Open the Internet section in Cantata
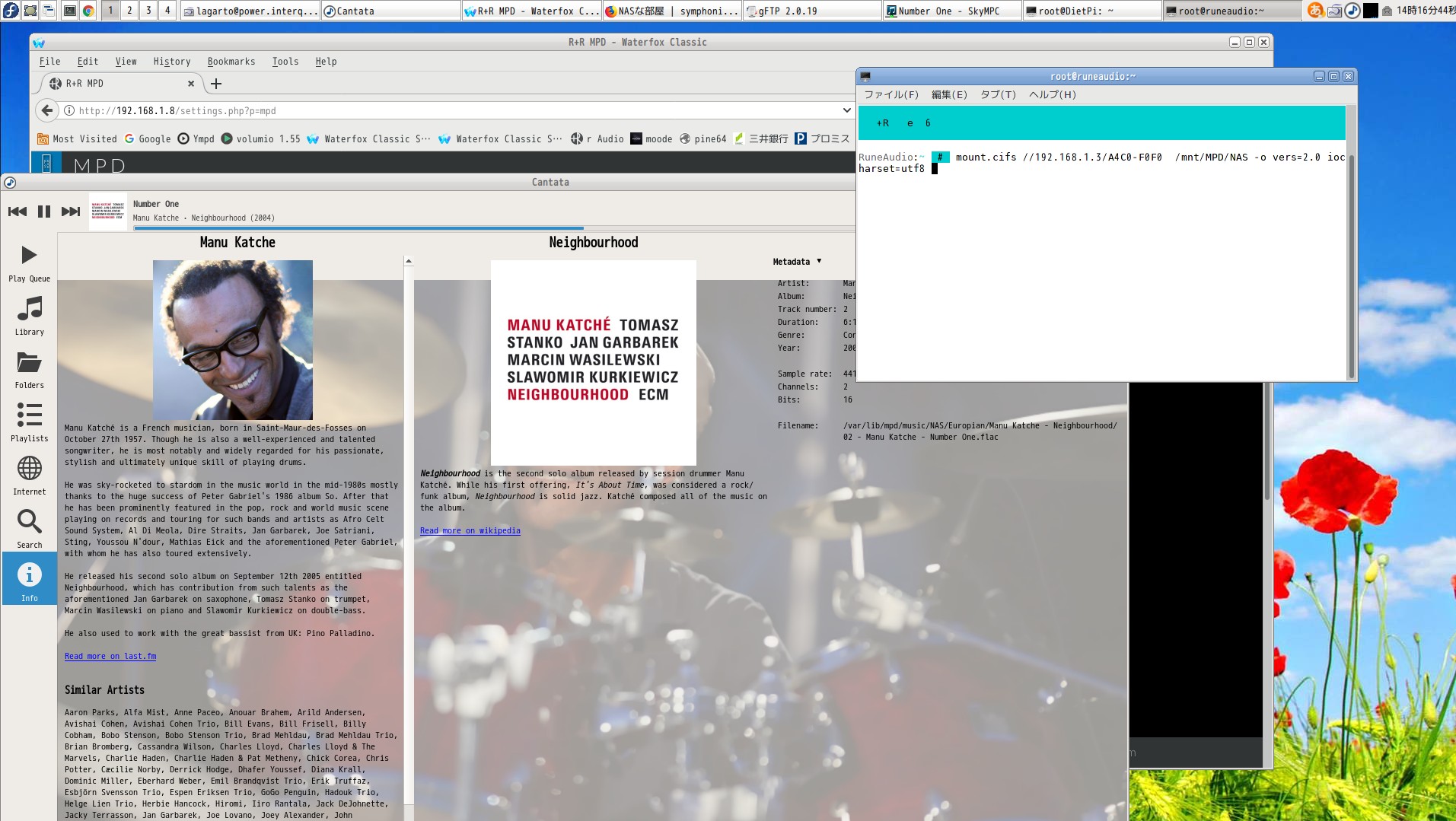This screenshot has width=1456, height=821. point(29,476)
